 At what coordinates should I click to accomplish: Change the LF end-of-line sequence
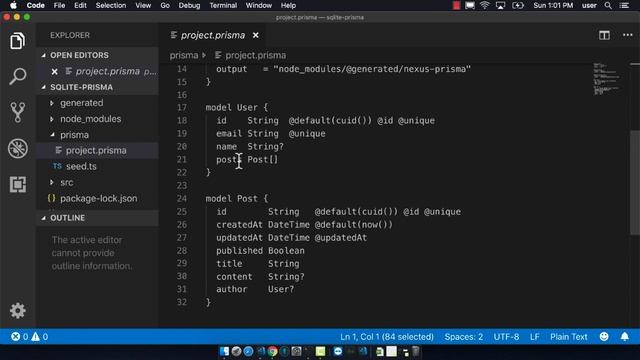tap(534, 337)
